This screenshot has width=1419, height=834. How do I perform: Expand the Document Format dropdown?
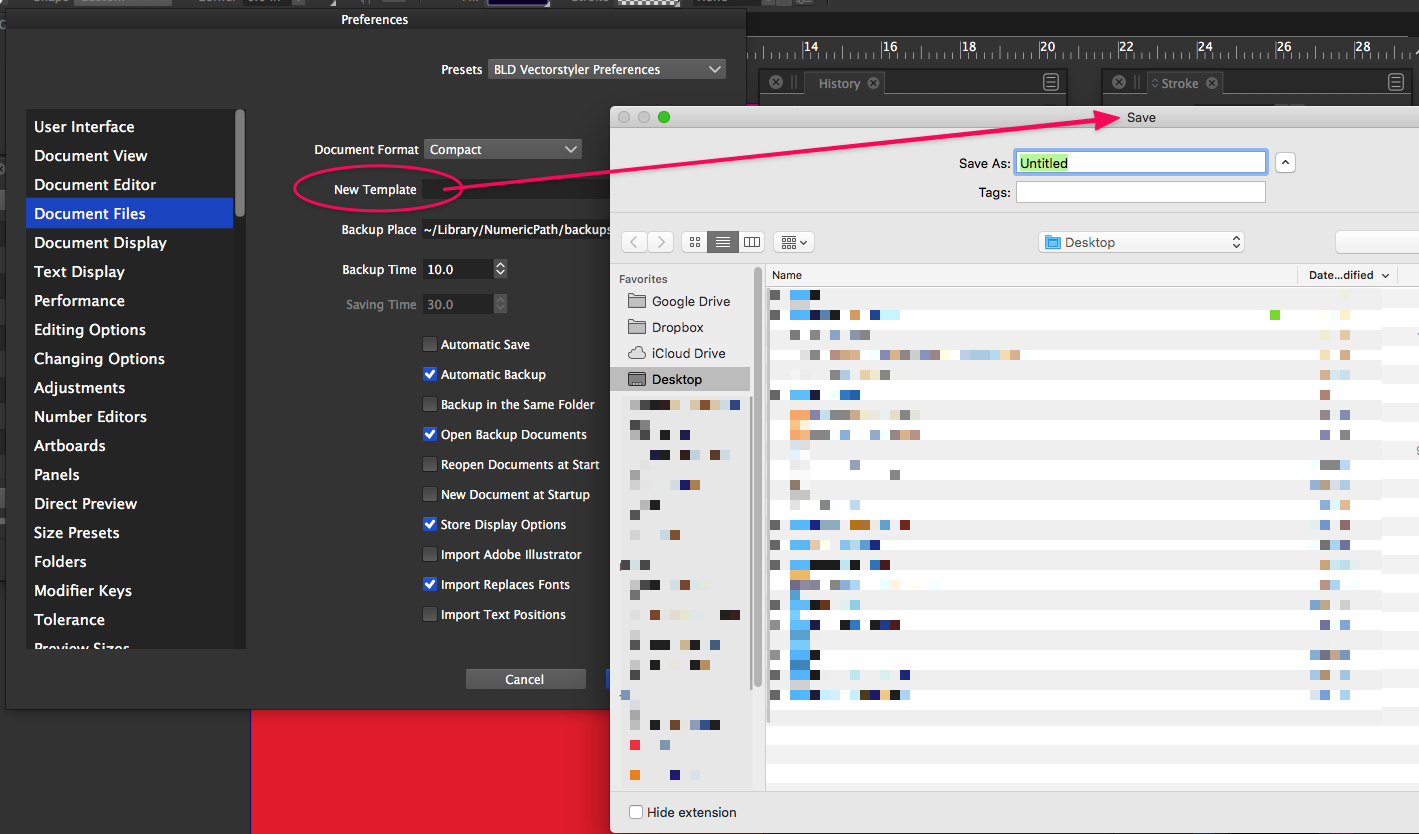pyautogui.click(x=502, y=150)
